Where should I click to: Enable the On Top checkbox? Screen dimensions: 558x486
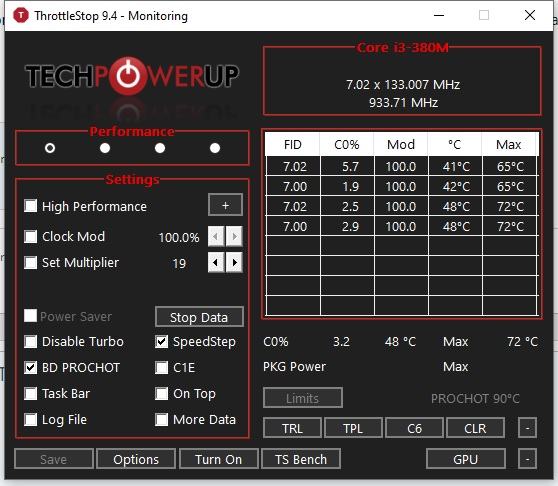(x=162, y=393)
